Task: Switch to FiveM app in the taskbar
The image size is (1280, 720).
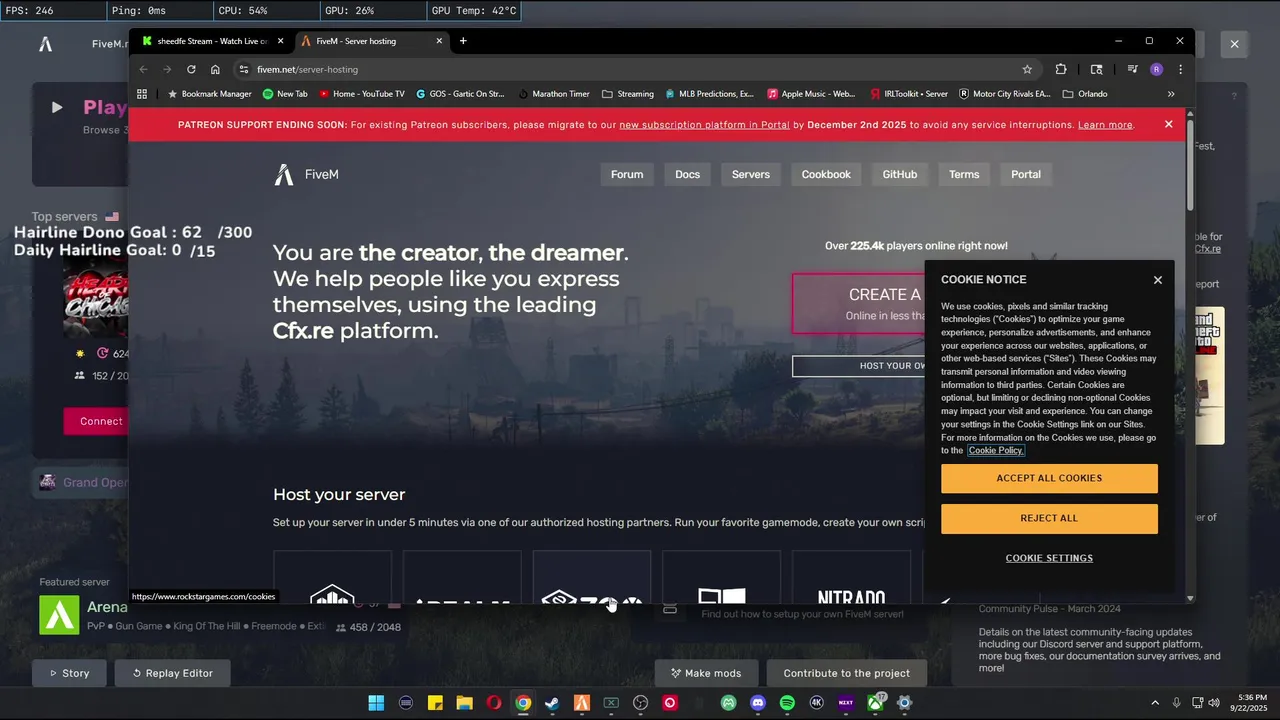Action: (581, 703)
